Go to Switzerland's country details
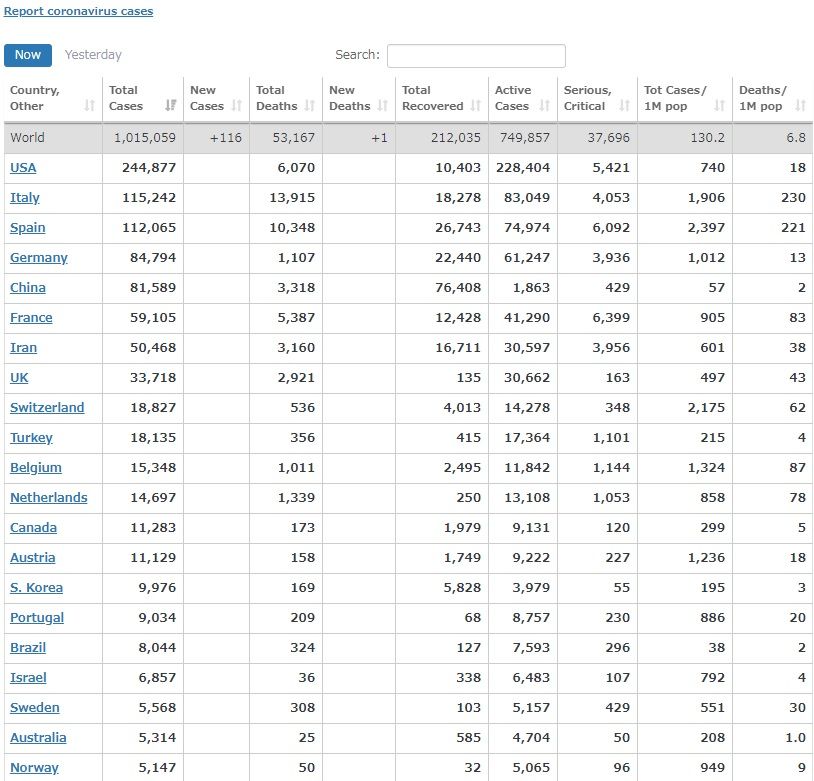Screen dimensions: 814x781 point(47,408)
